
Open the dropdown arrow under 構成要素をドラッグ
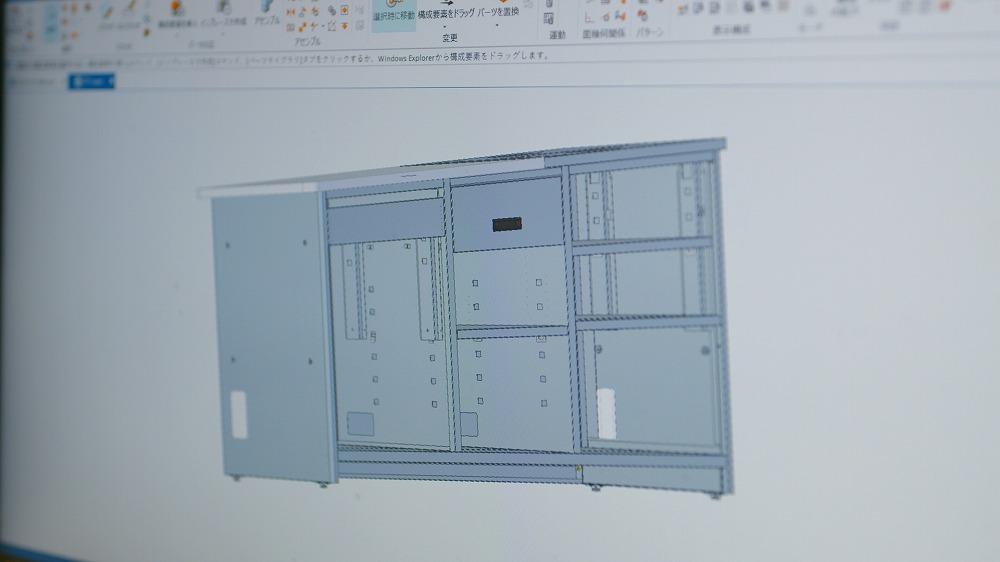click(x=445, y=27)
